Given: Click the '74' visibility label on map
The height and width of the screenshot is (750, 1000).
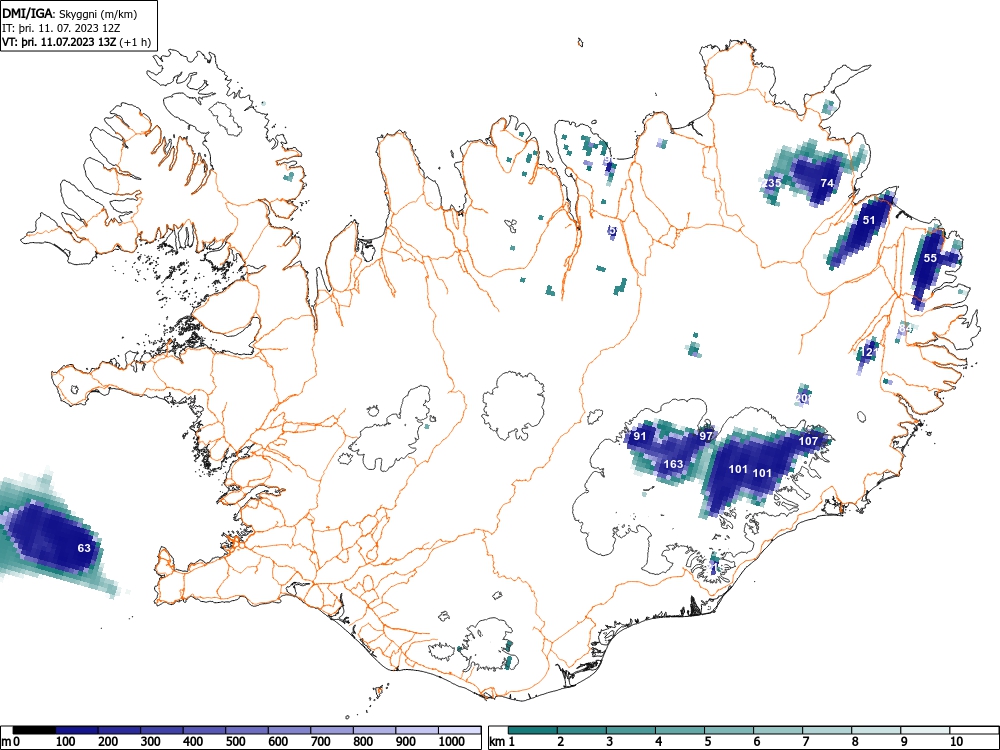Looking at the screenshot, I should tap(827, 183).
